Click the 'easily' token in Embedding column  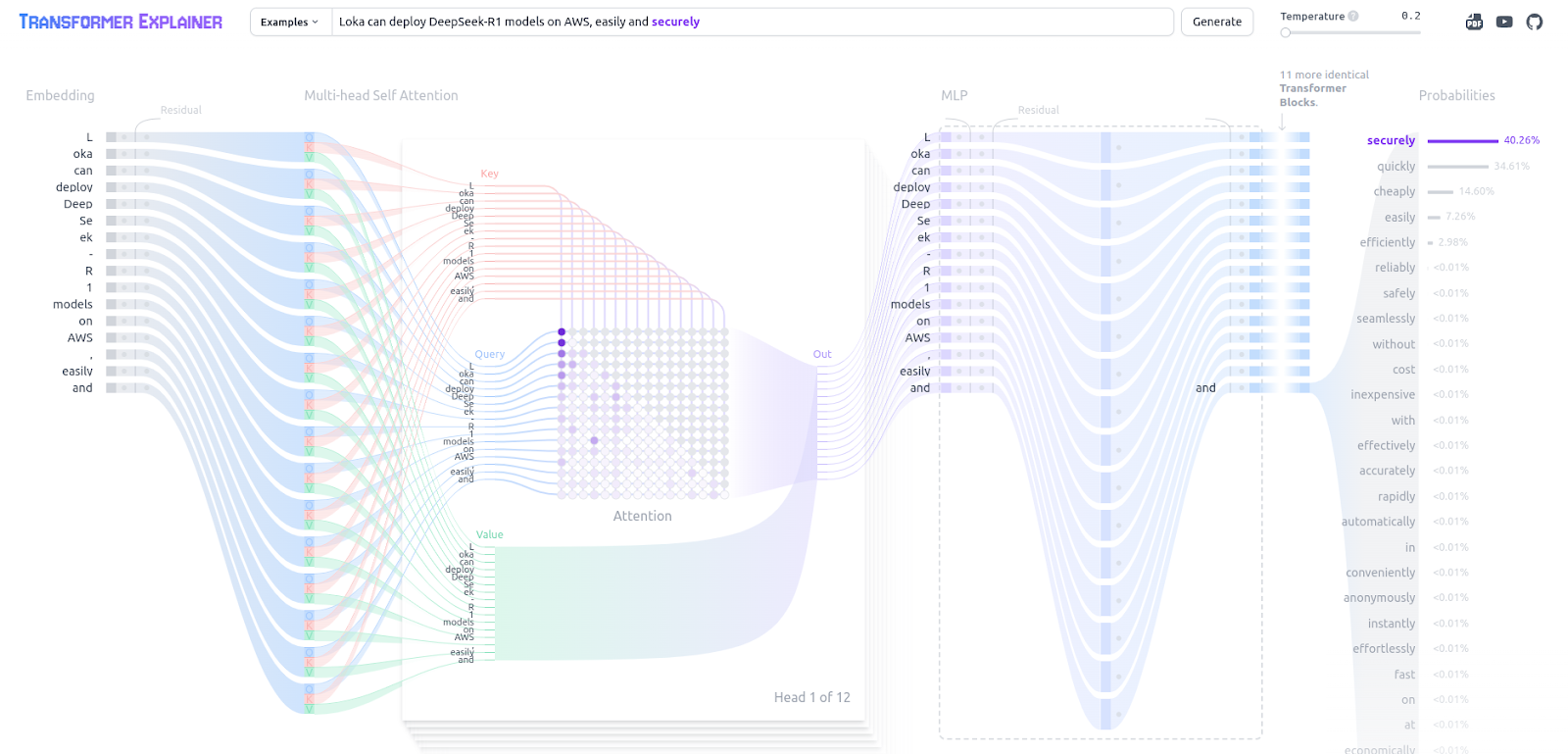point(77,371)
